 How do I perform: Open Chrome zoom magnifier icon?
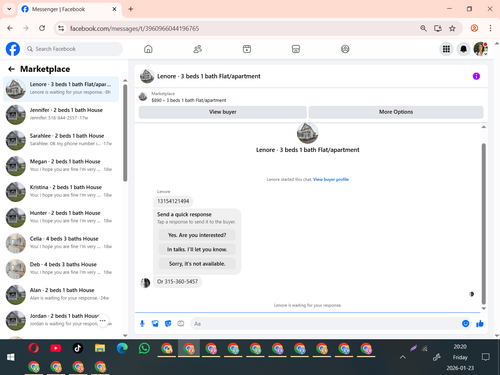(423, 28)
